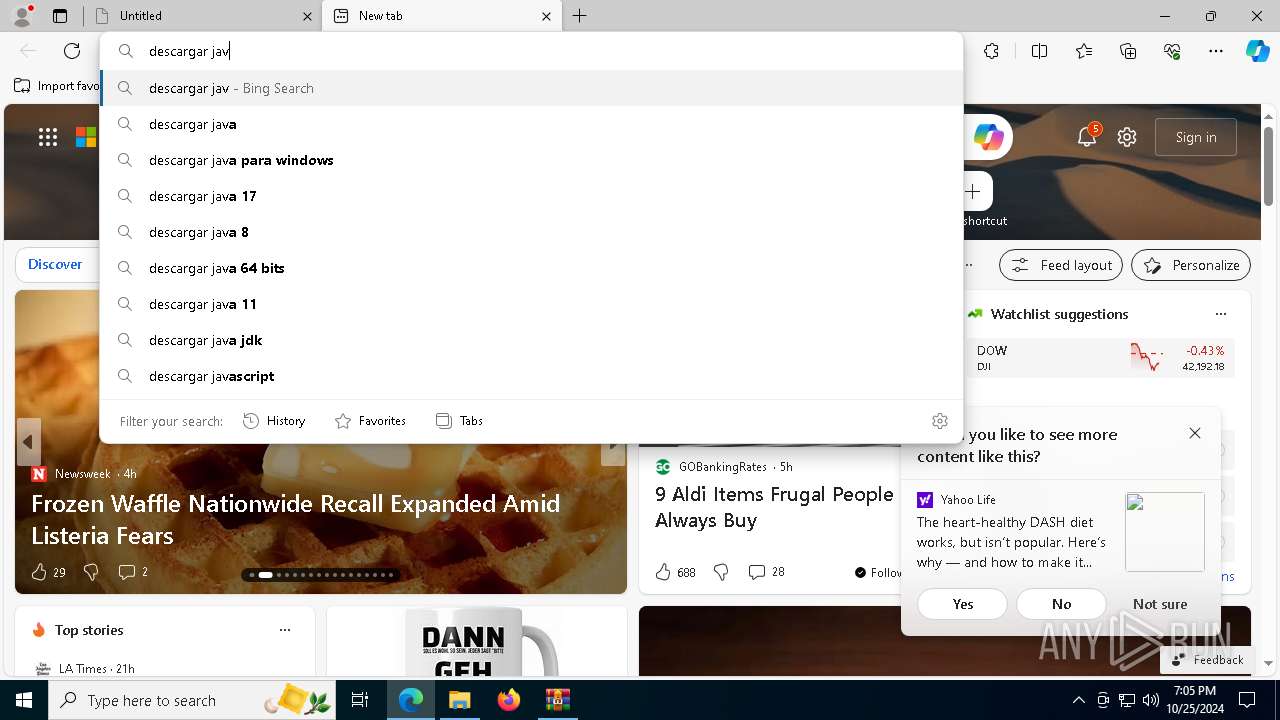Open File Explorer in the taskbar
This screenshot has height=720, width=1280.
tap(460, 700)
